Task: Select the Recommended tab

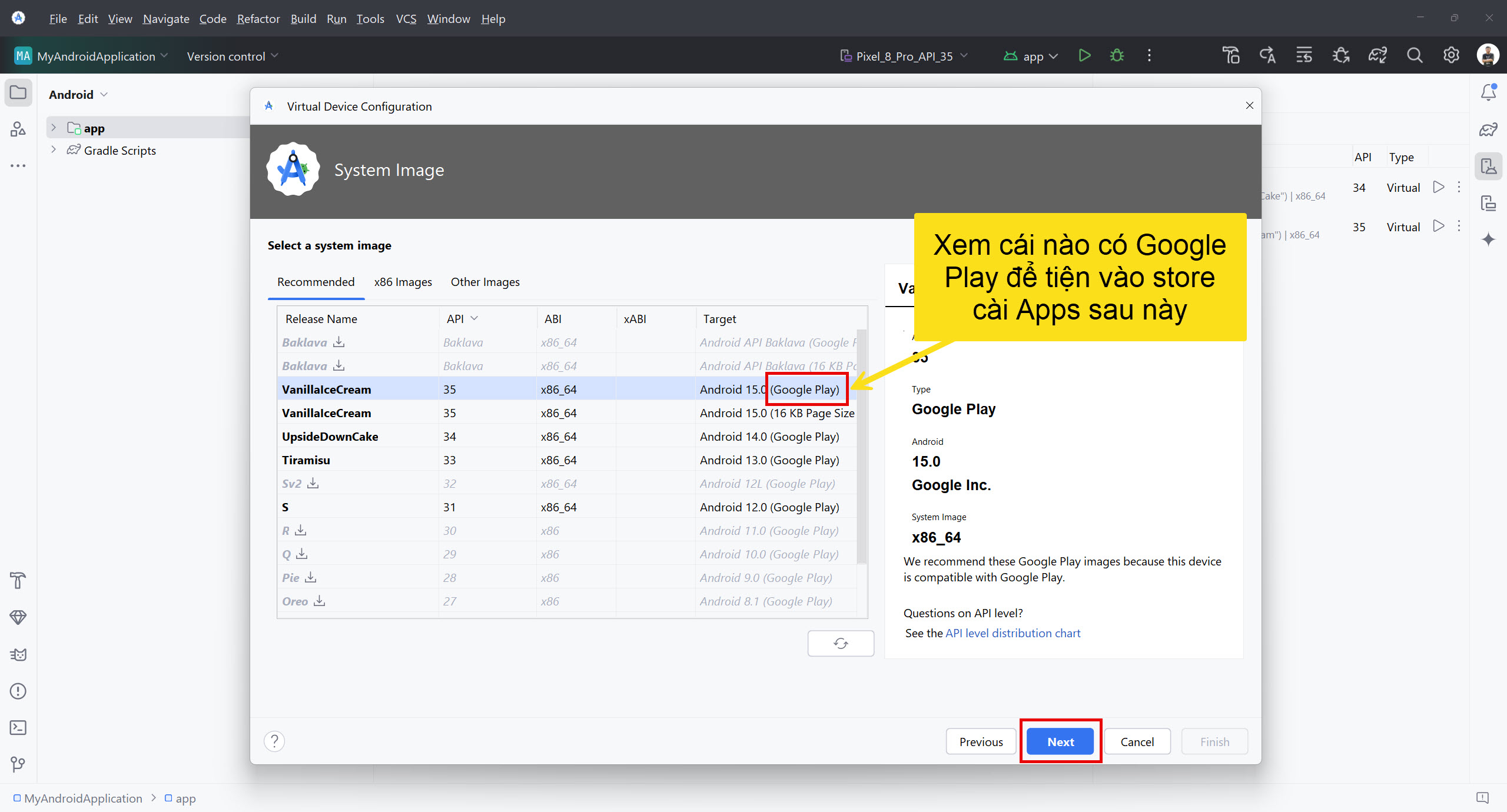Action: pyautogui.click(x=316, y=282)
